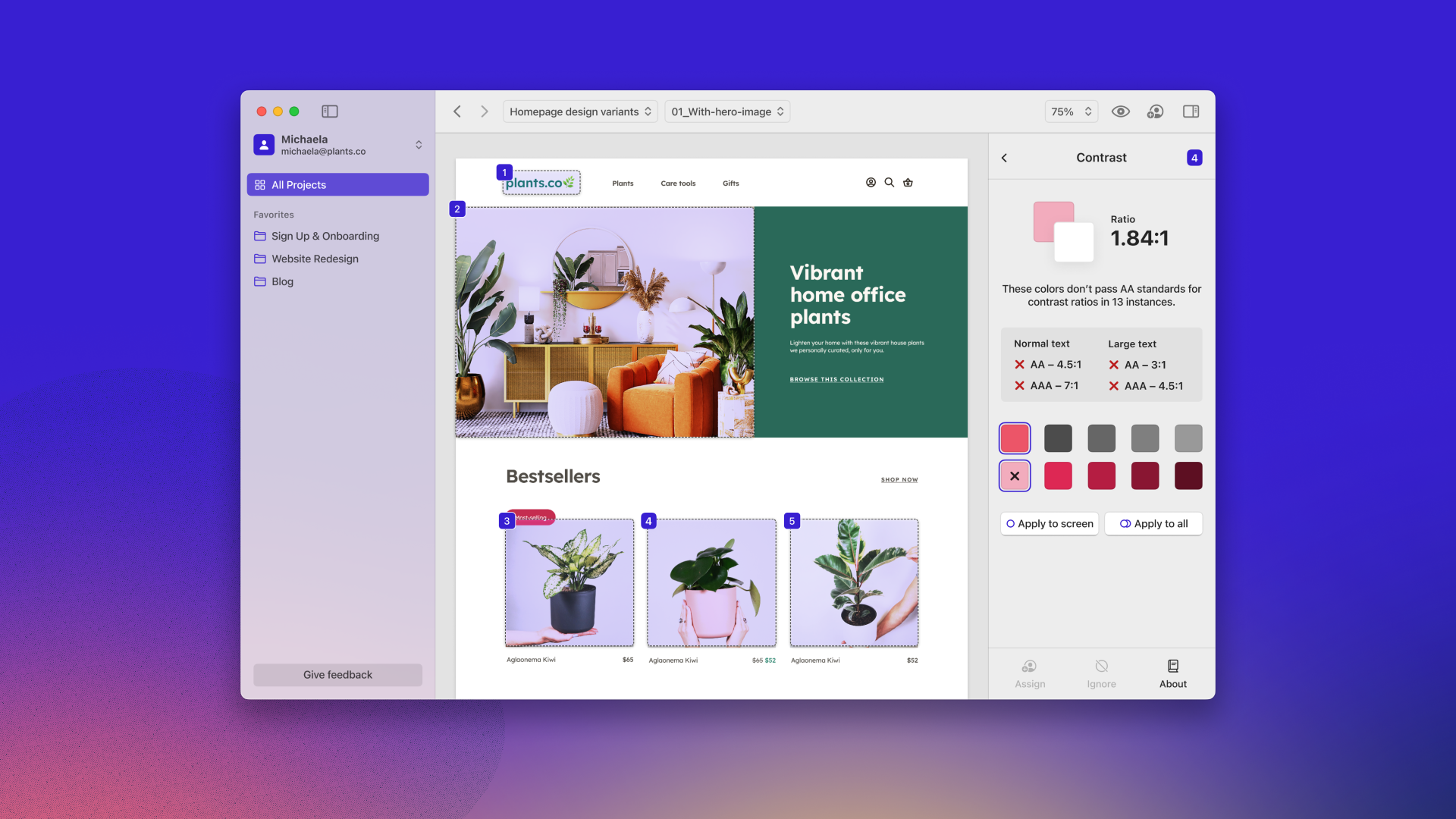This screenshot has width=1456, height=819.
Task: Expand the Michaela account switcher chevrons
Action: click(x=419, y=145)
